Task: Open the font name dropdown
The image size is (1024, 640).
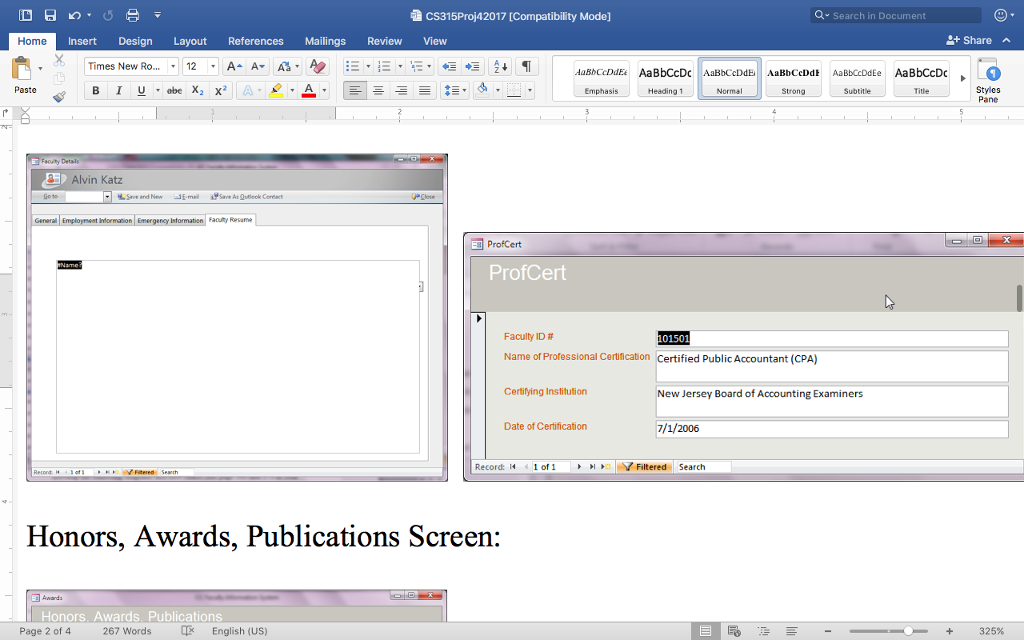Action: (173, 66)
